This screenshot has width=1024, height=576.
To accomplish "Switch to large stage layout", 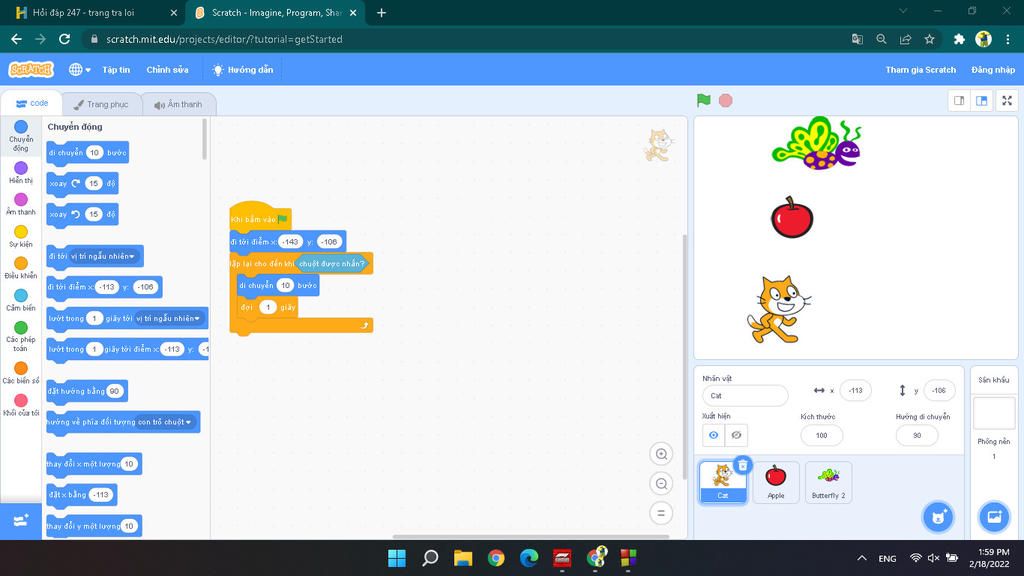I will [982, 101].
